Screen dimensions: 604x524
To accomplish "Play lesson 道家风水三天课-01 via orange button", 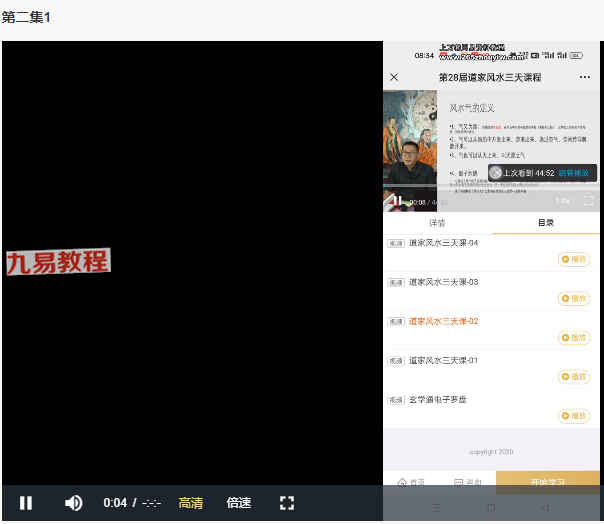I will click(x=574, y=377).
